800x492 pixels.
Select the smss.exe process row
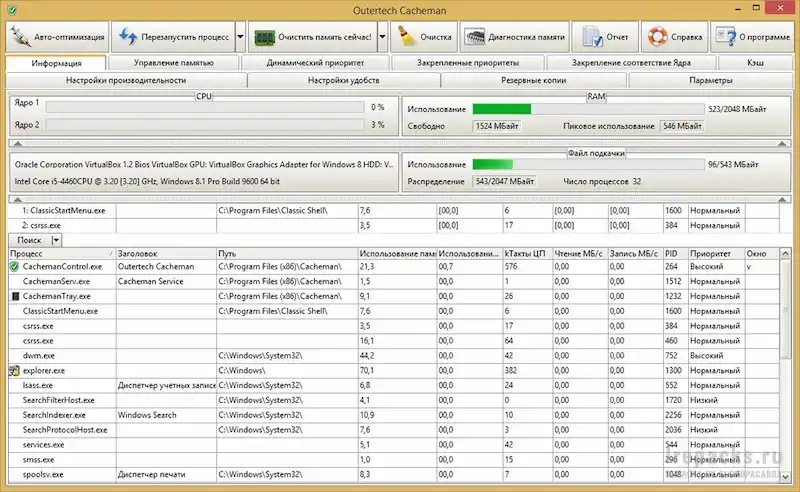pyautogui.click(x=394, y=459)
